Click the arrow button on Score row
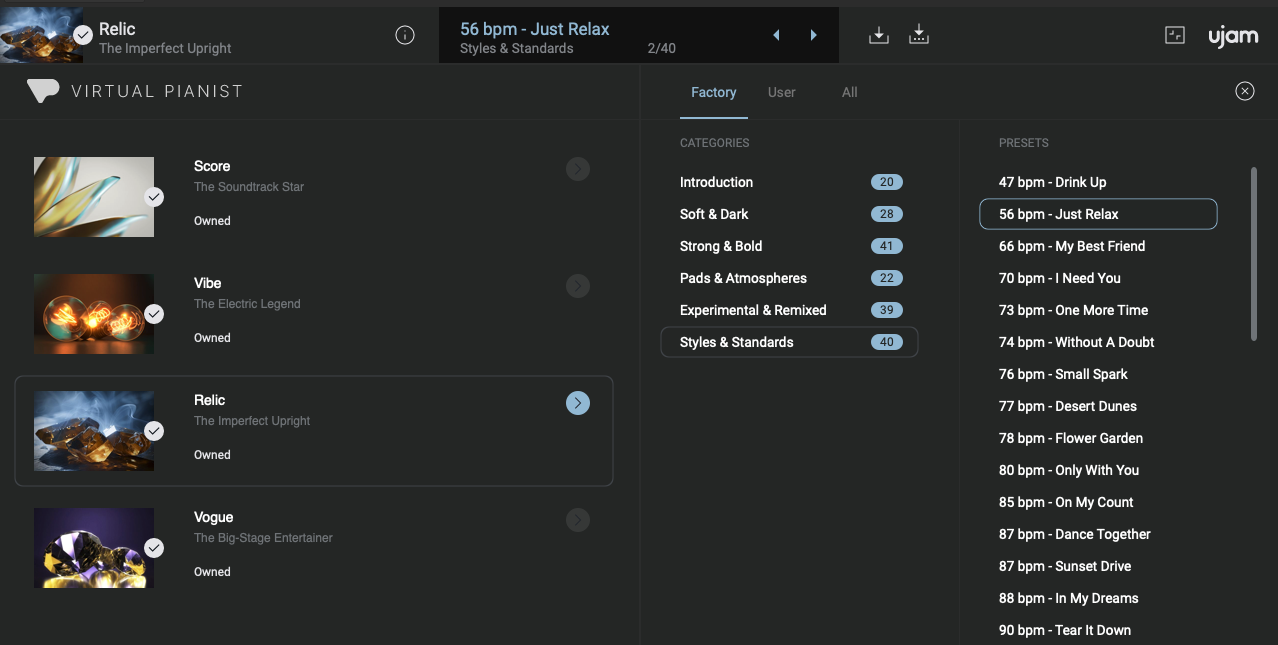1278x645 pixels. [x=578, y=169]
